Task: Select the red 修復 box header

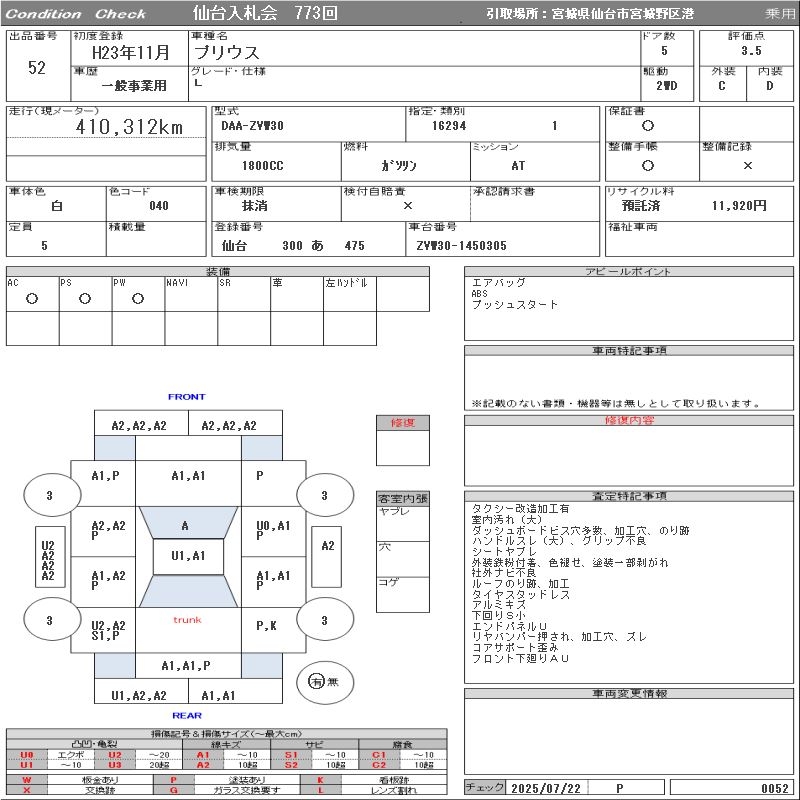Action: 403,423
